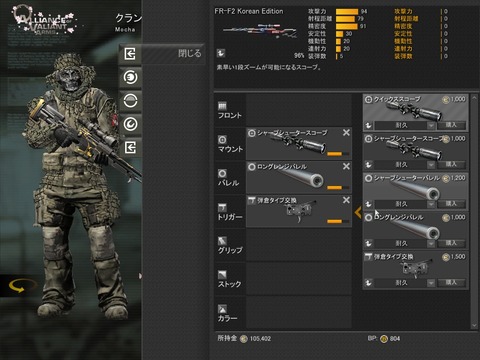Click the exit-arrow icon beside 閉じる
The width and height of the screenshot is (480, 360).
point(130,54)
